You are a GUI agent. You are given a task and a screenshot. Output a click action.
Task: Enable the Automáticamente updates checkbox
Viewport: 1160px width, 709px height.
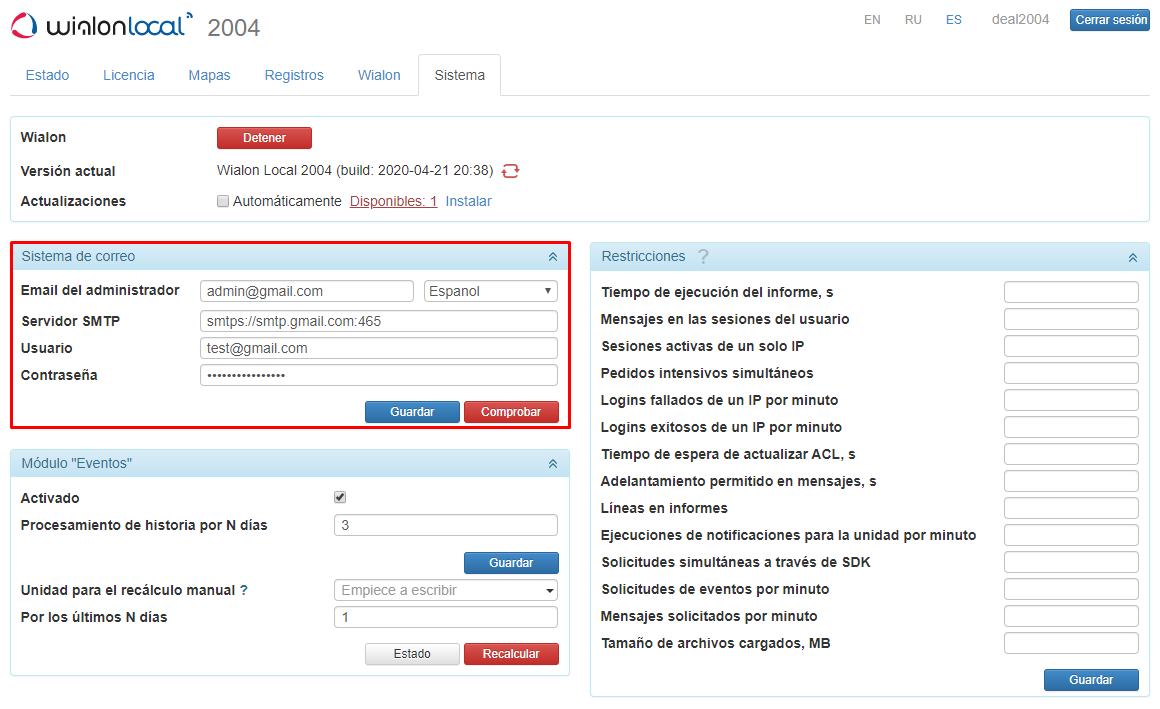tap(223, 201)
